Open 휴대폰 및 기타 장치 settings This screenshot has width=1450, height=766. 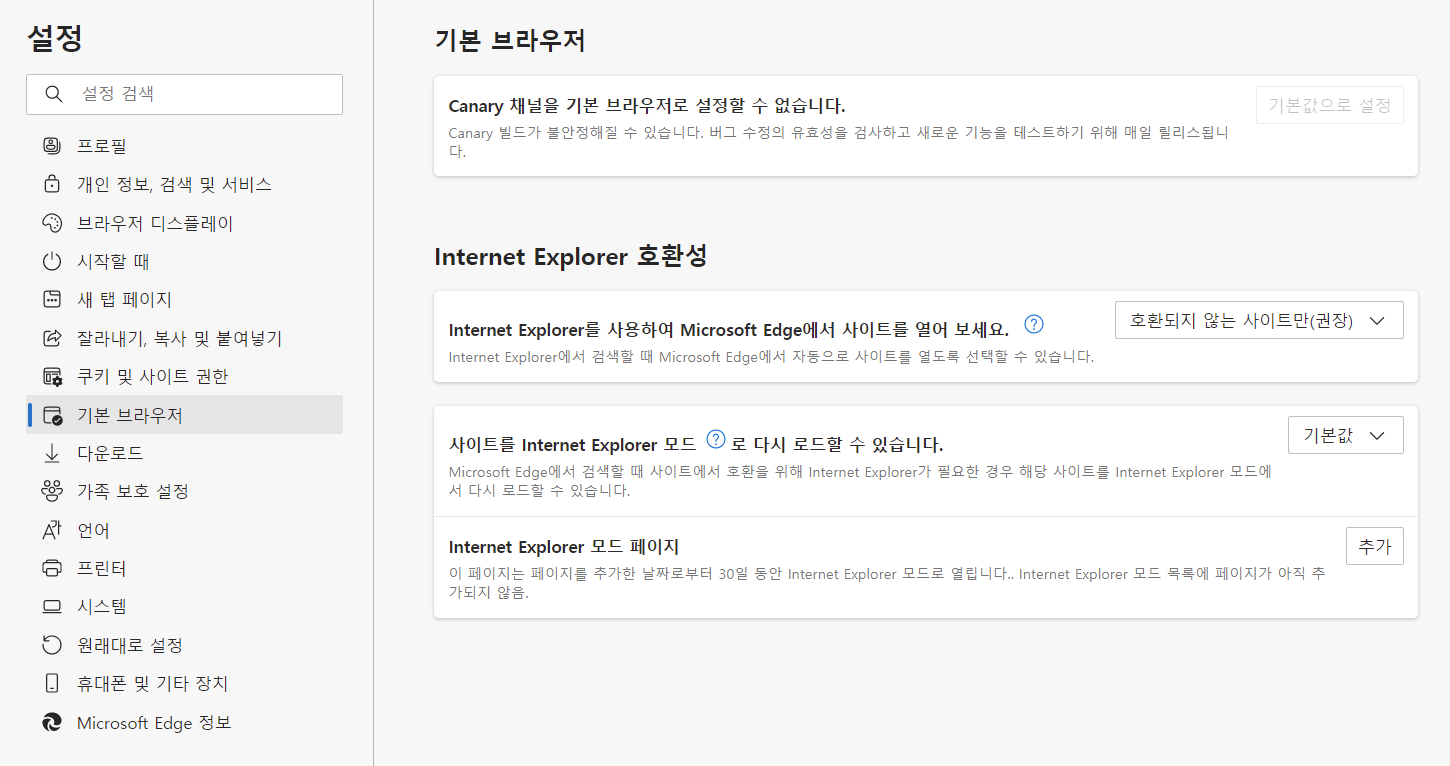point(184,683)
